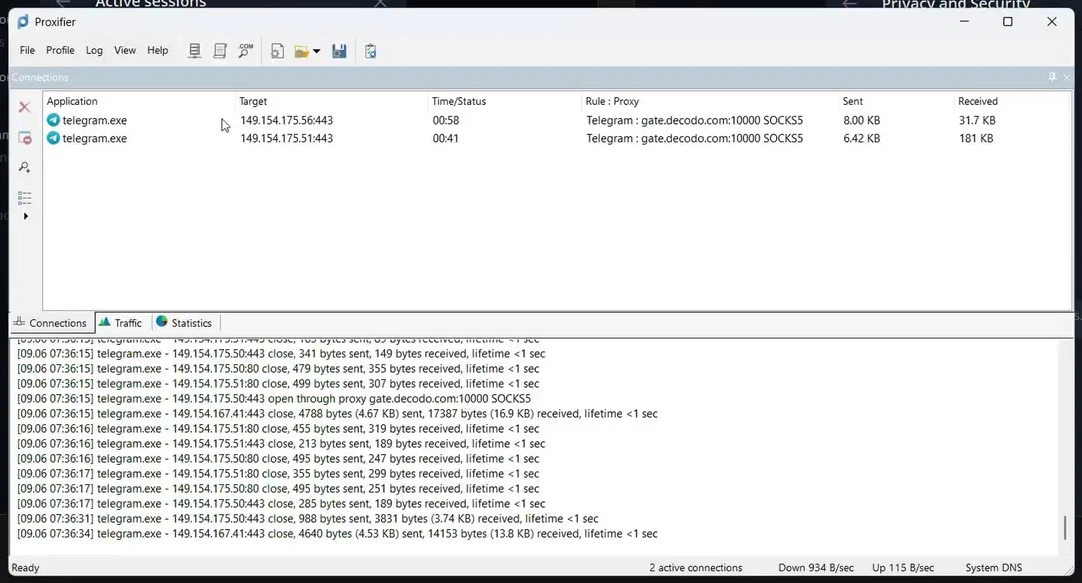Open the Proxification Rules toolbar icon

[x=220, y=51]
